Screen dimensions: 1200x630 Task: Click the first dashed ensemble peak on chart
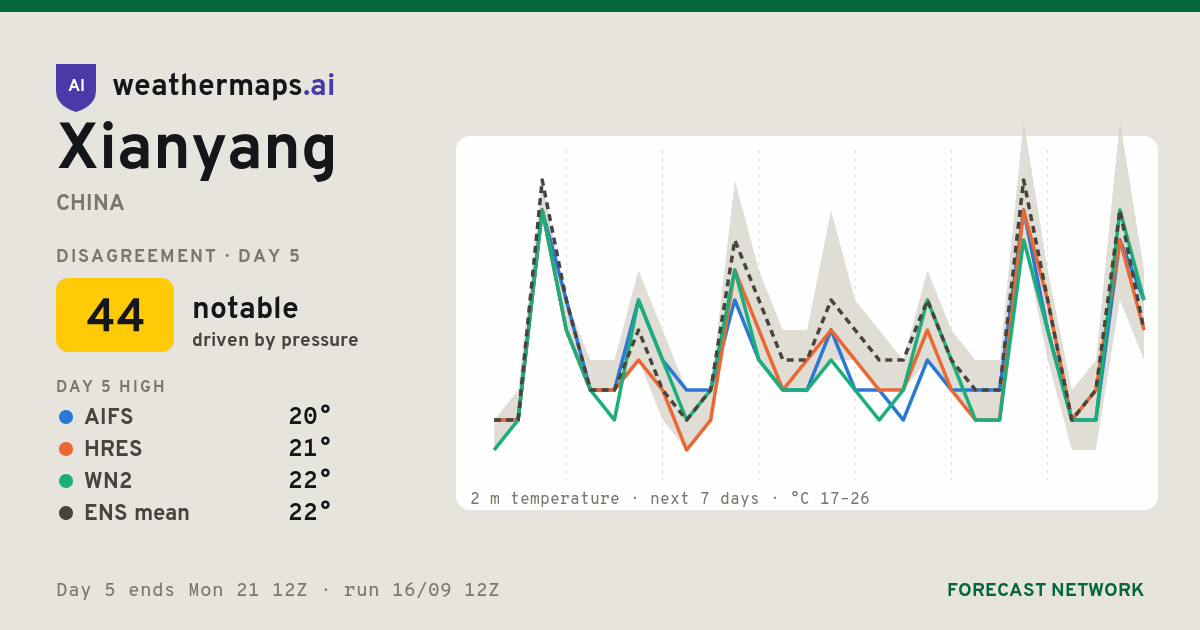(542, 180)
